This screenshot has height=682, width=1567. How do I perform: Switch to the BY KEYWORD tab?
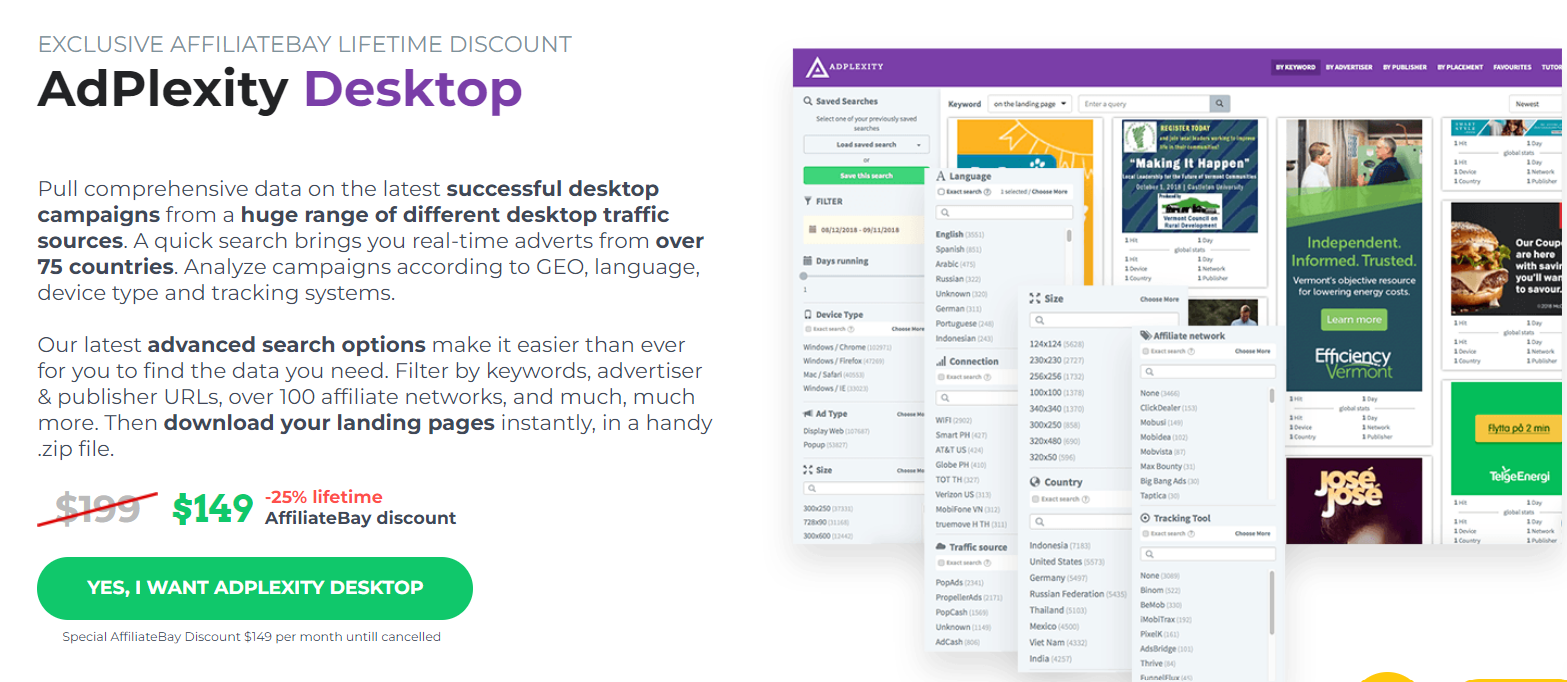pyautogui.click(x=1295, y=67)
